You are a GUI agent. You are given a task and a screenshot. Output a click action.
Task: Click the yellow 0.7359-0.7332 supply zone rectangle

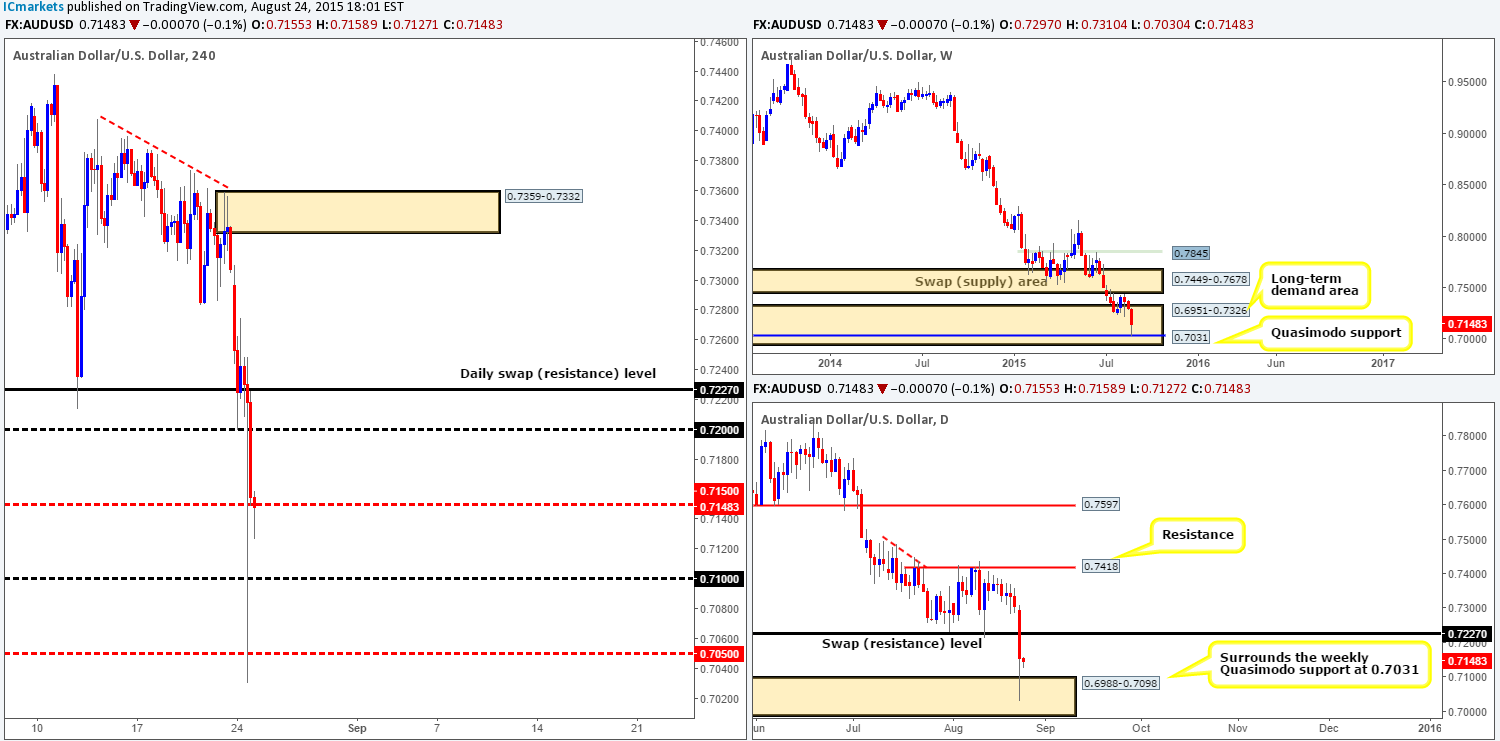pyautogui.click(x=357, y=212)
